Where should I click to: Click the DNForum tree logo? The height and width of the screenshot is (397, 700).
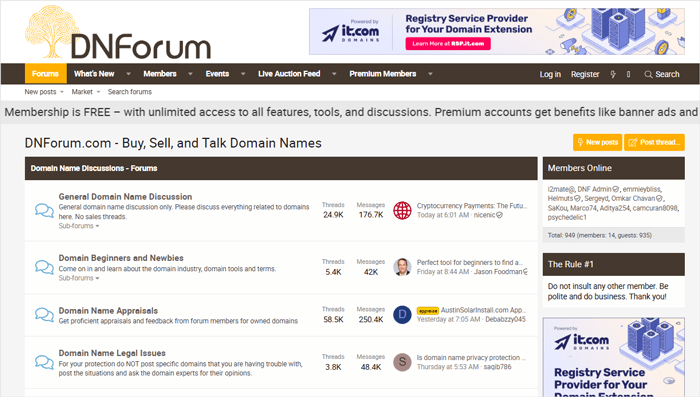117,33
